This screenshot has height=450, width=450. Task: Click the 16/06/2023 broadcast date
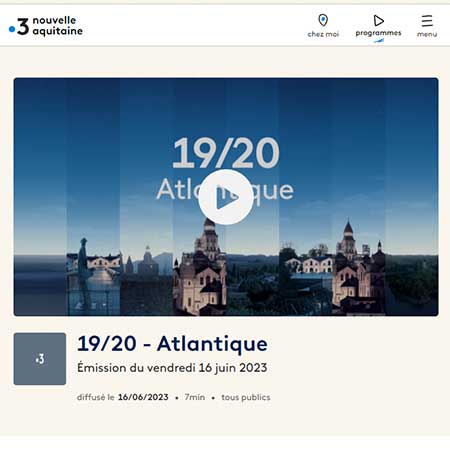[x=143, y=397]
